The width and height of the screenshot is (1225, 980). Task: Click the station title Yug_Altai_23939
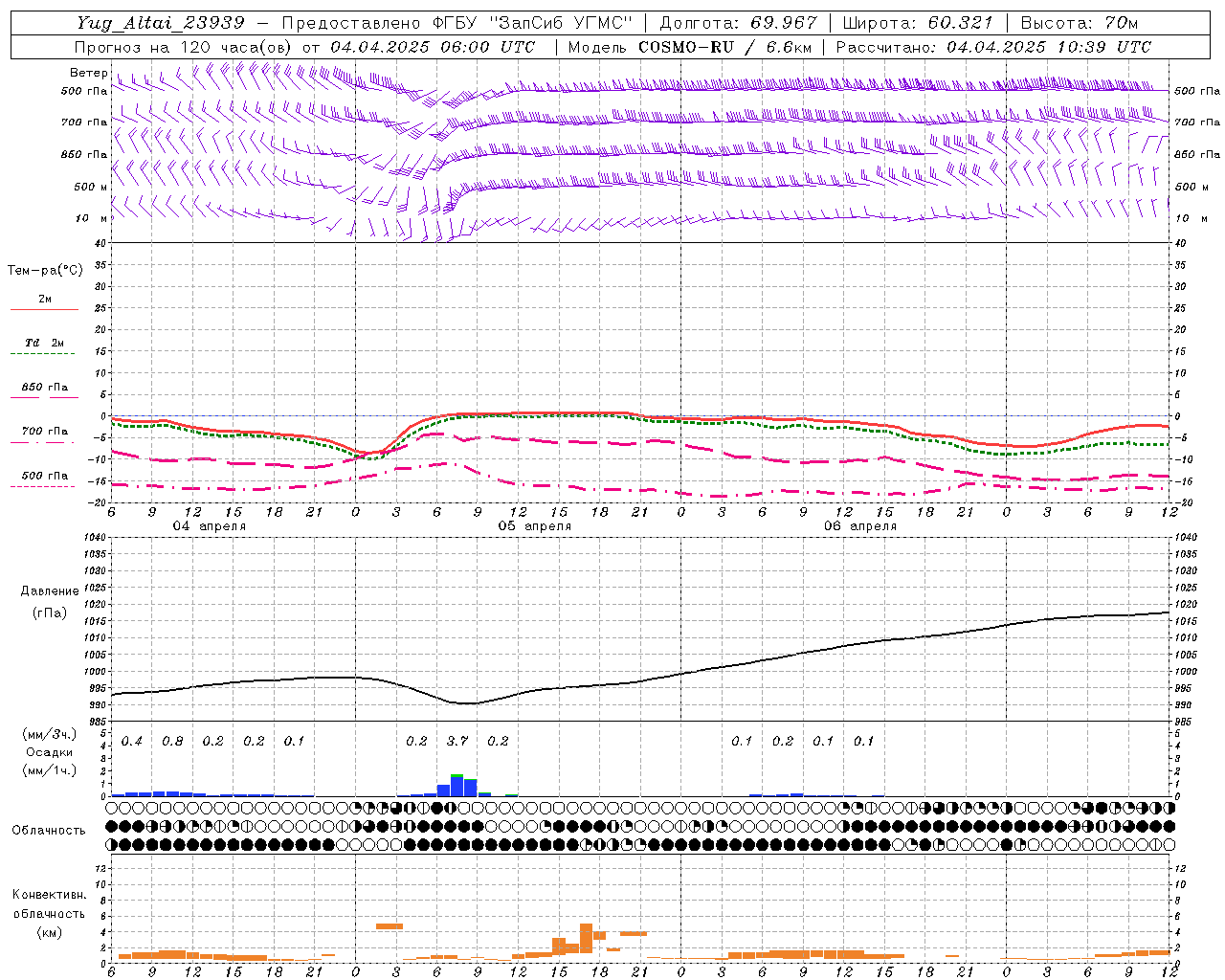pyautogui.click(x=161, y=23)
